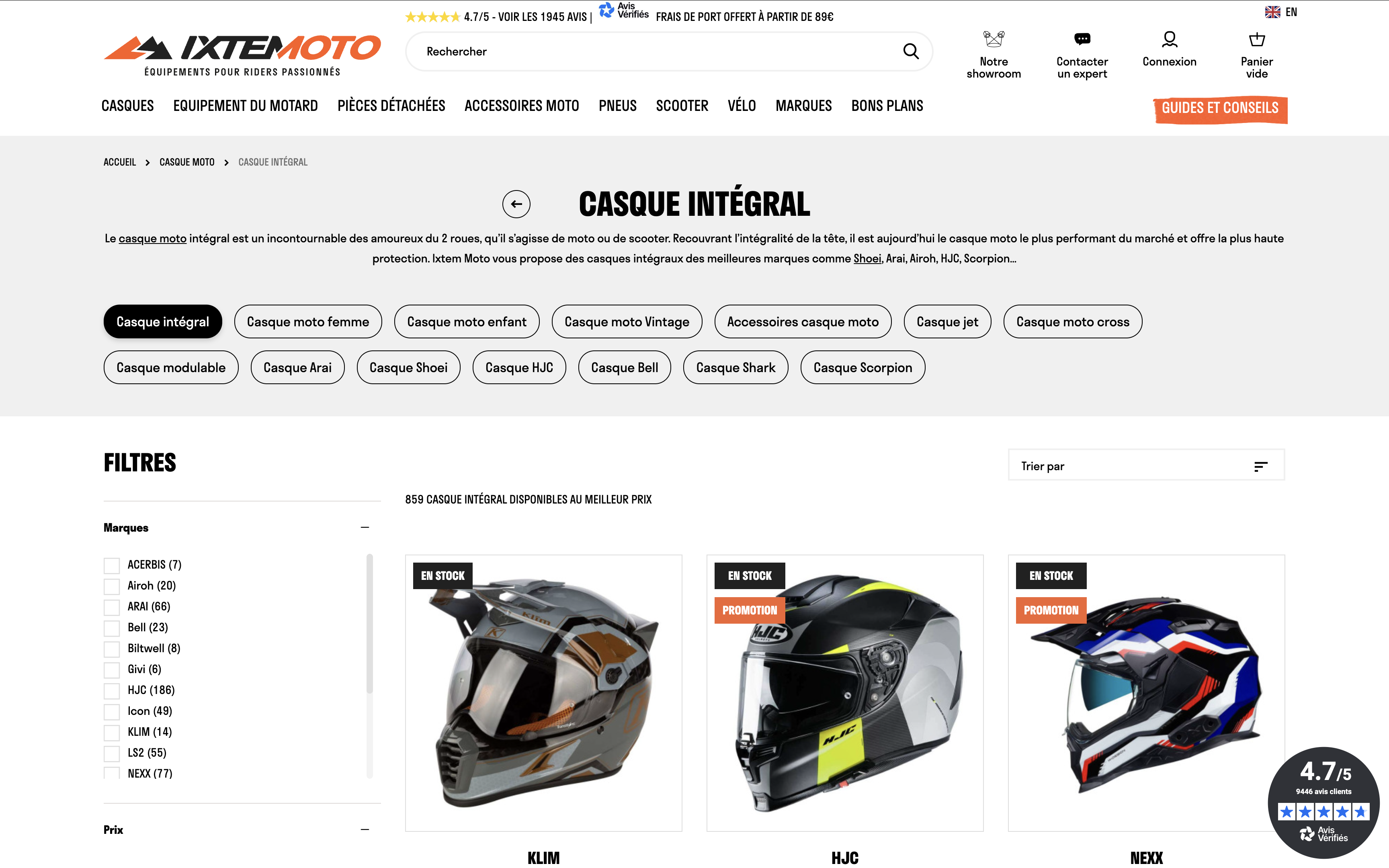The image size is (1389, 868).
Task: Open the BONS PLANS menu
Action: pos(887,106)
